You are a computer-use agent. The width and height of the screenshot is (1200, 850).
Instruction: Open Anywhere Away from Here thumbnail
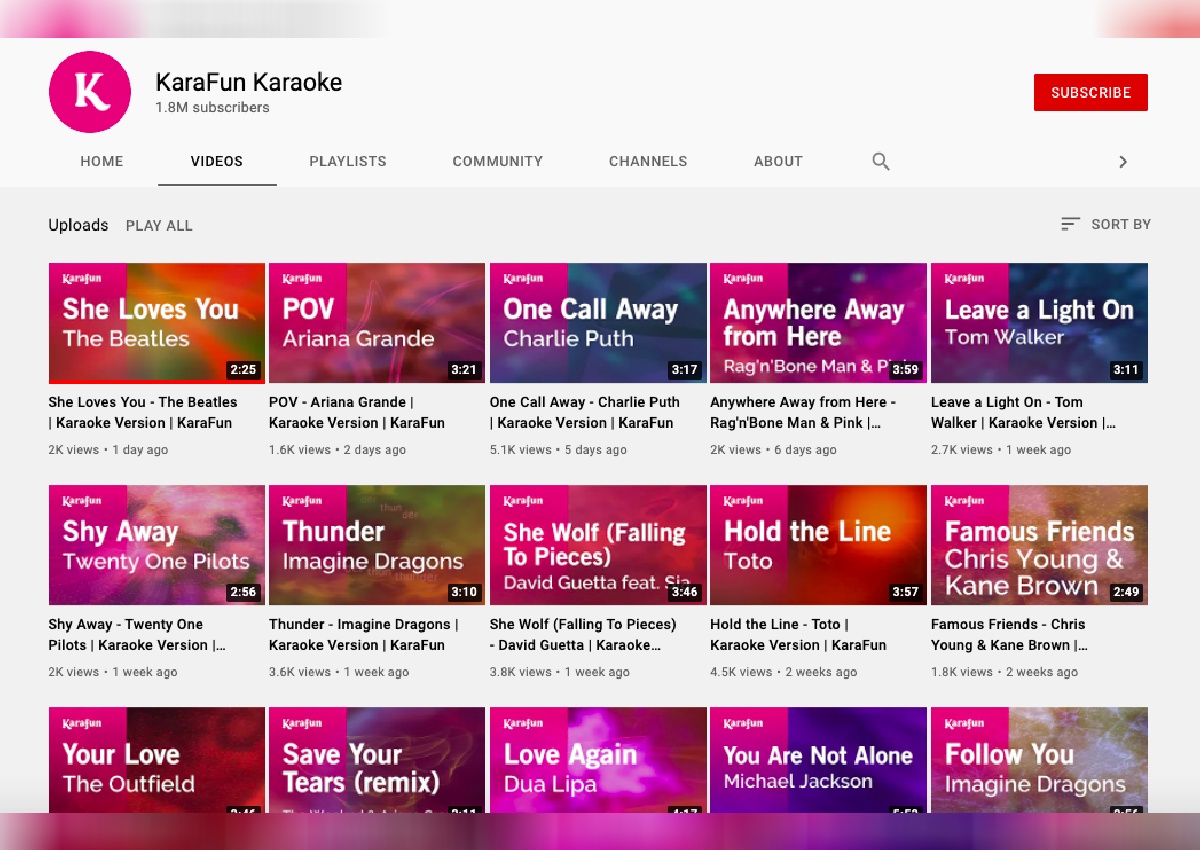pos(818,323)
